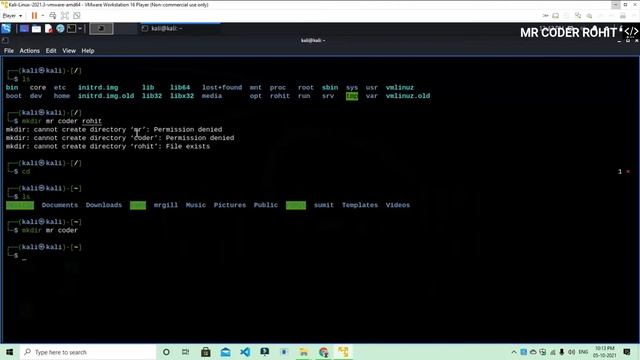640x360 pixels.
Task: Open Task View on the Windows taskbar
Action: pos(186,352)
